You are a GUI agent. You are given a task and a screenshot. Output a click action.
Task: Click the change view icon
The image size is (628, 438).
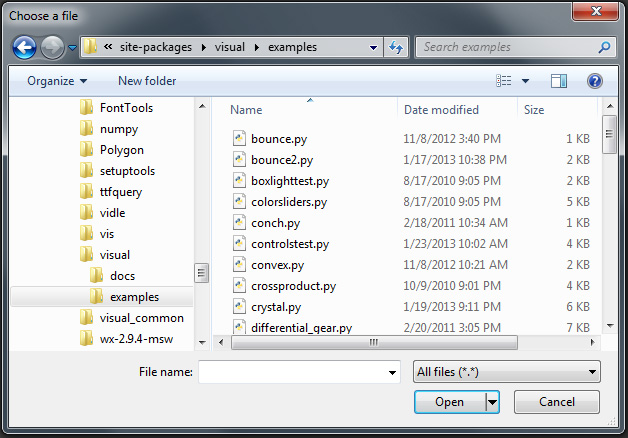(x=504, y=81)
